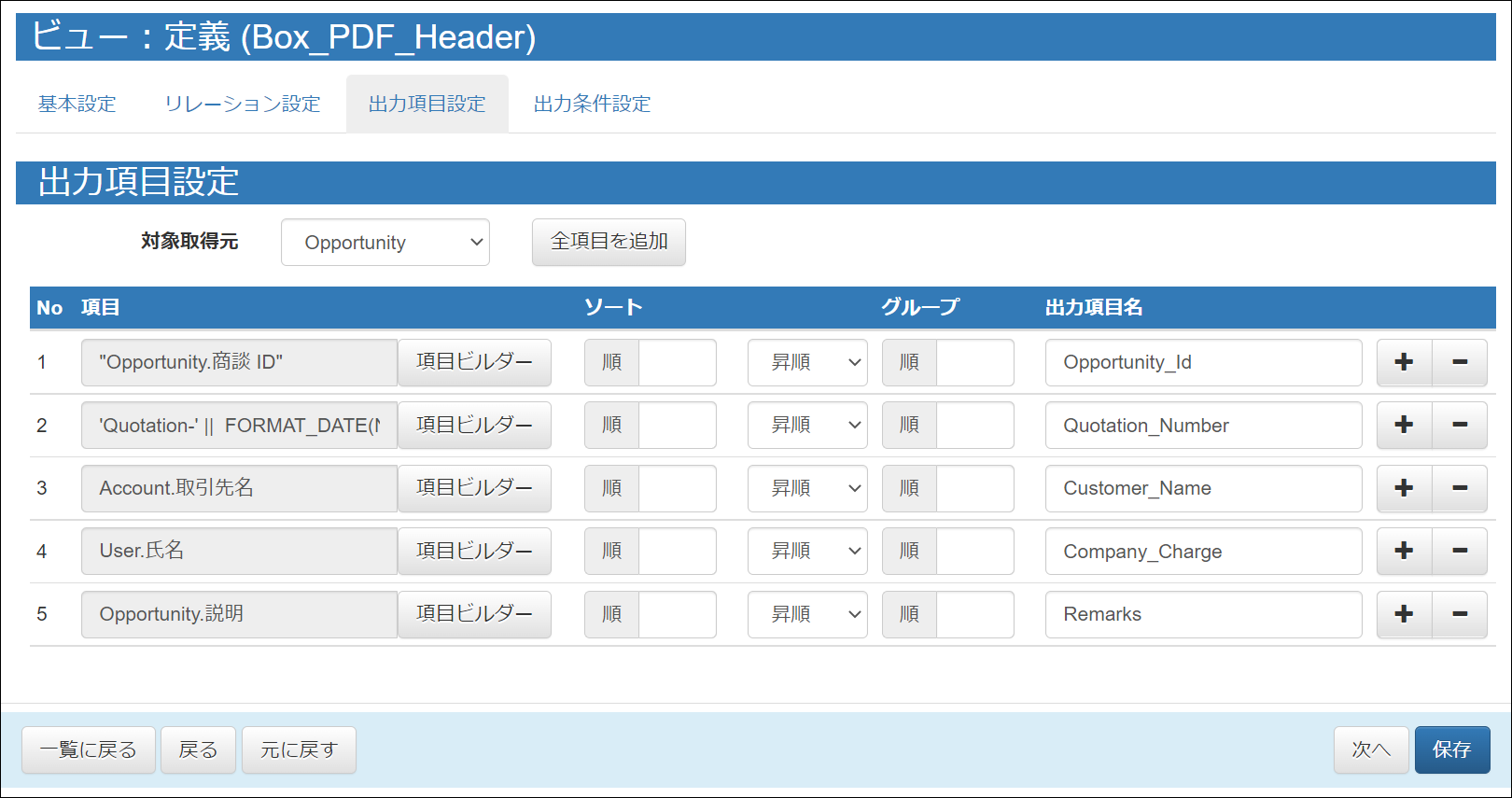The height and width of the screenshot is (798, 1512).
Task: Expand 昇順 sort dropdown in row 1
Action: (807, 362)
